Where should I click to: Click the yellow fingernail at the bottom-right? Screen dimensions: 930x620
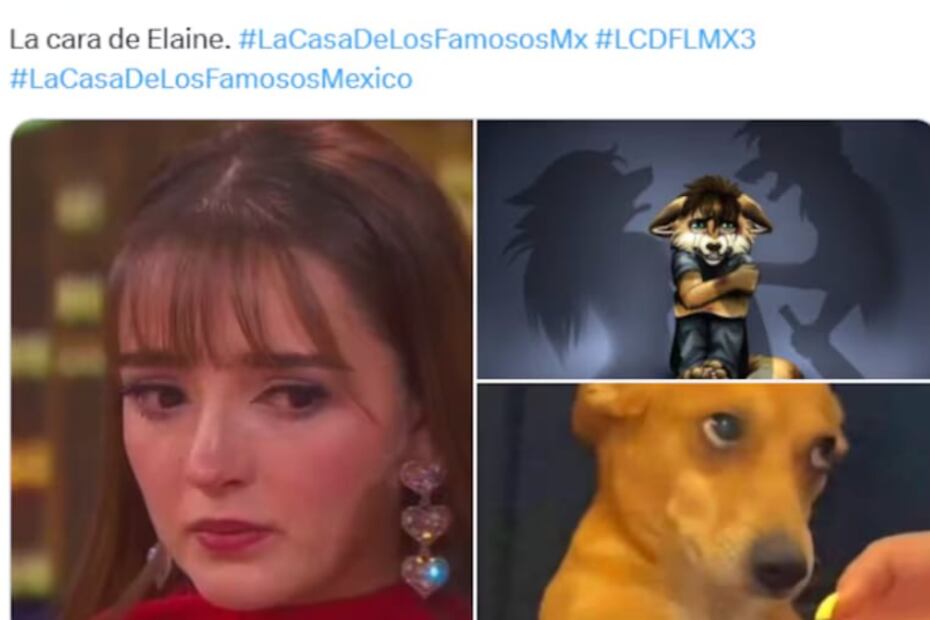[827, 606]
